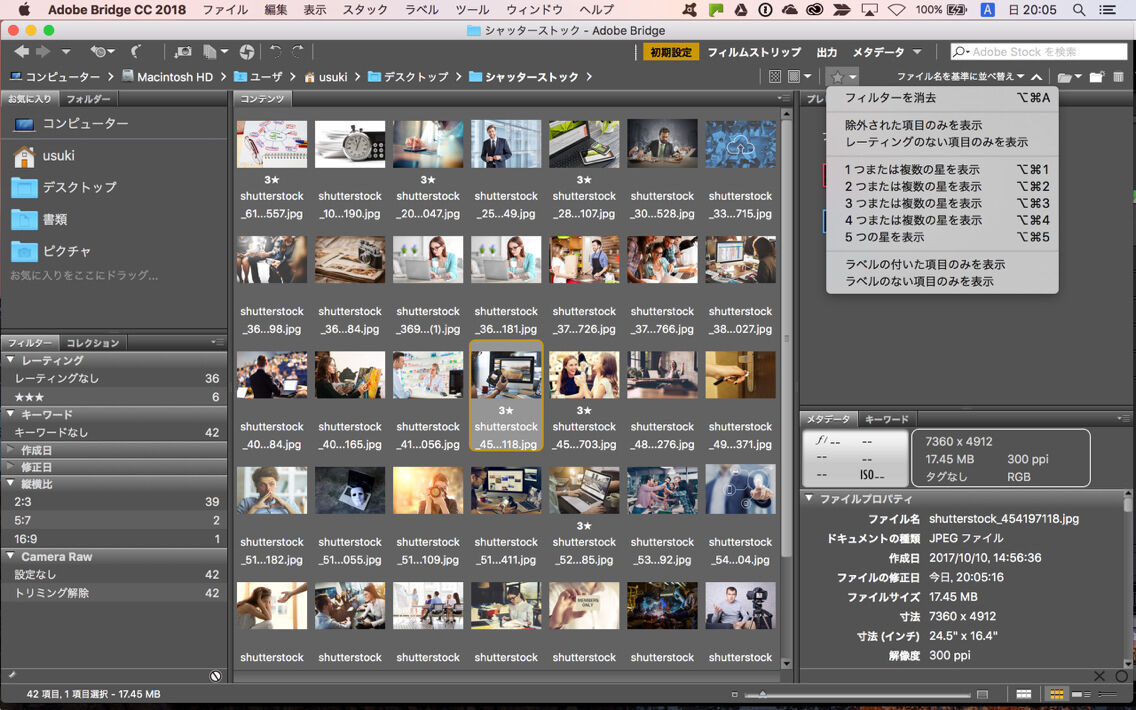The image size is (1136, 710).
Task: Click the Adobe Stock search field
Action: click(1039, 51)
